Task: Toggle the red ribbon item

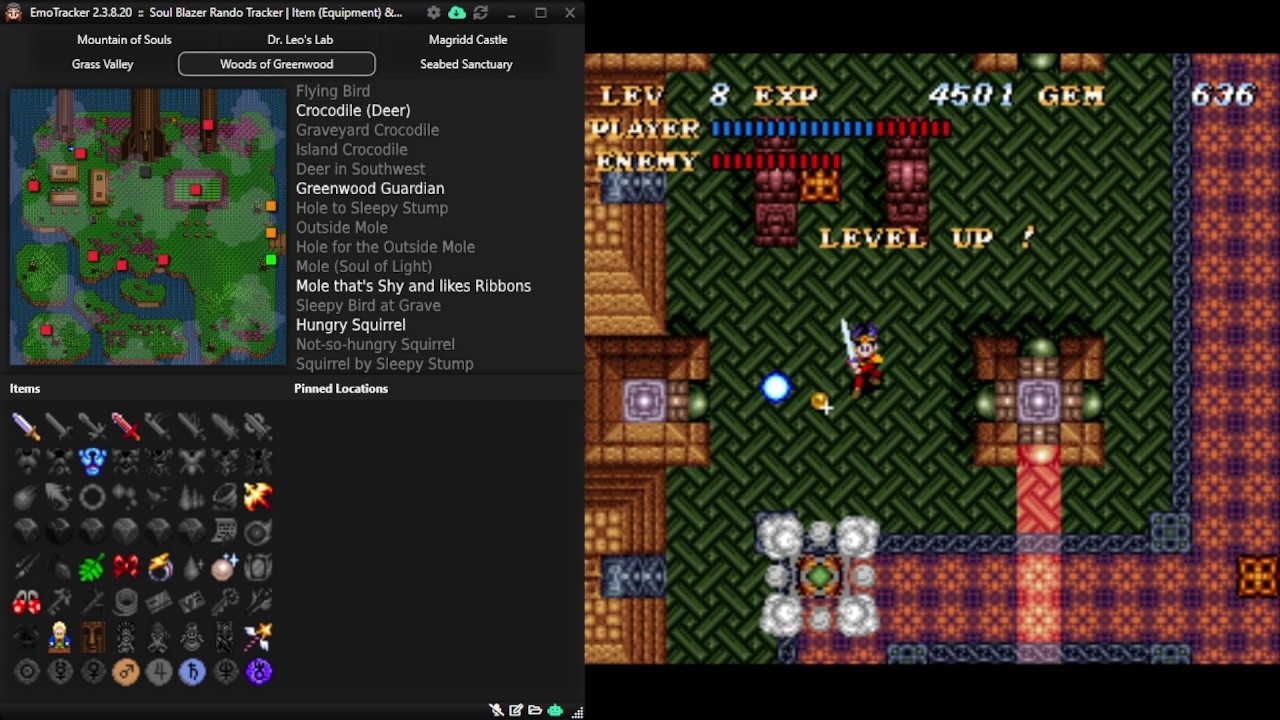Action: tap(125, 567)
